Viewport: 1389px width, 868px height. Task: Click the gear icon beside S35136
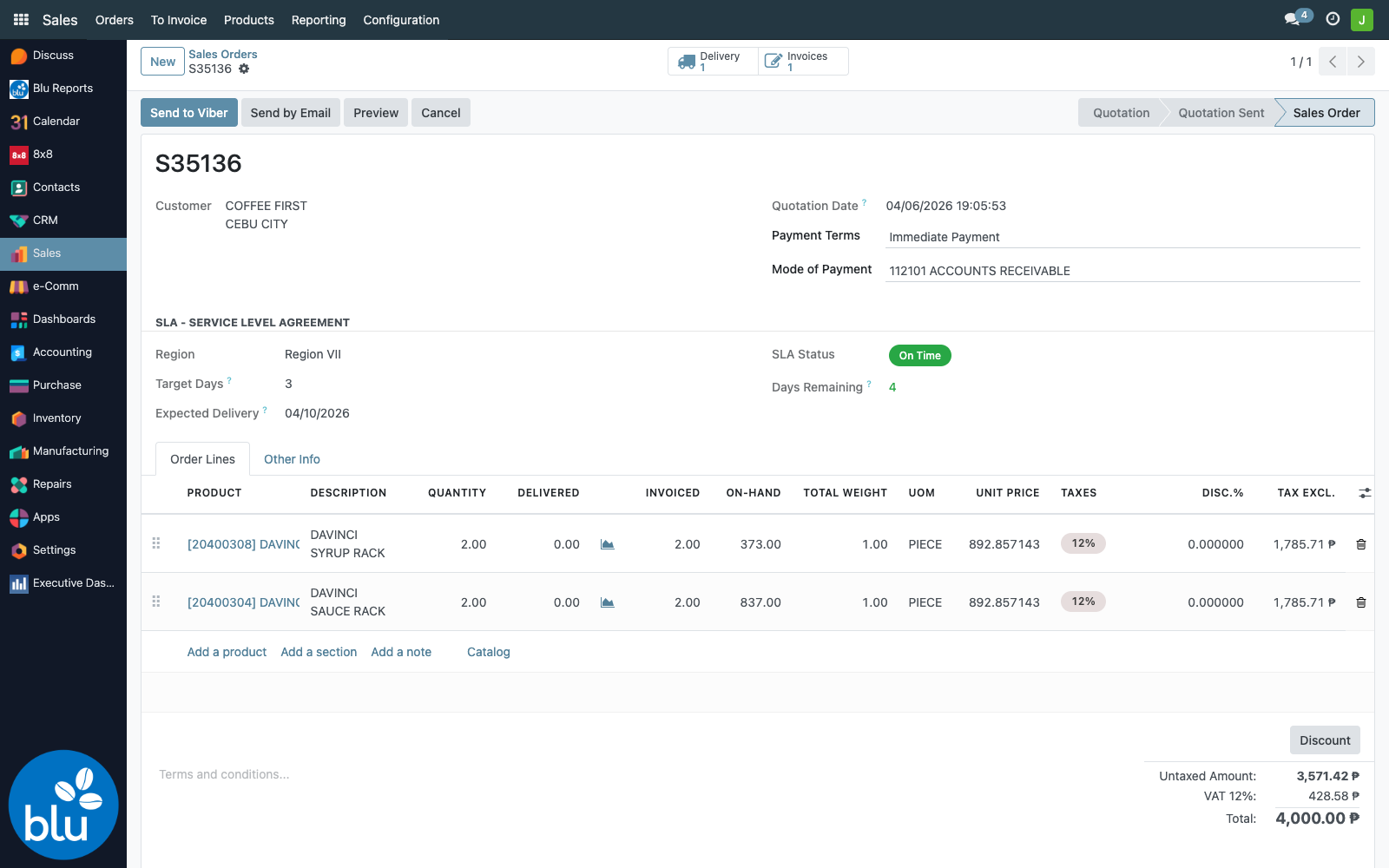pos(244,69)
